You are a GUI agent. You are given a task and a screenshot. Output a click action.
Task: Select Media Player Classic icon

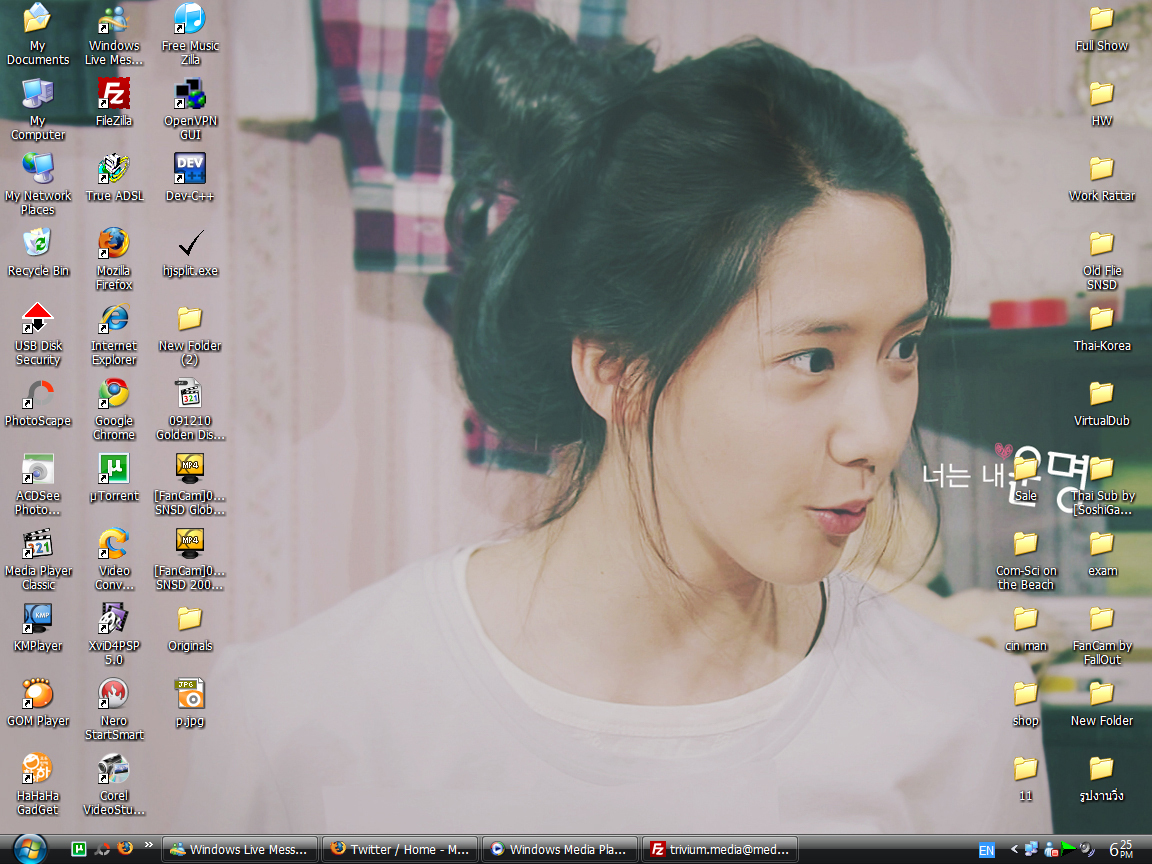click(x=37, y=558)
